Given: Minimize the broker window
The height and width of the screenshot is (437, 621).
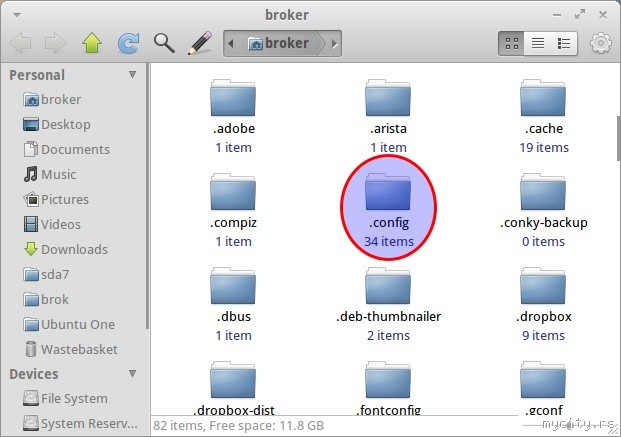Looking at the screenshot, I should 557,15.
